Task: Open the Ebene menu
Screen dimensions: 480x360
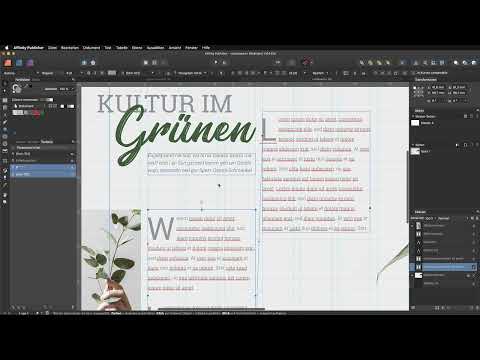Action: [137, 48]
